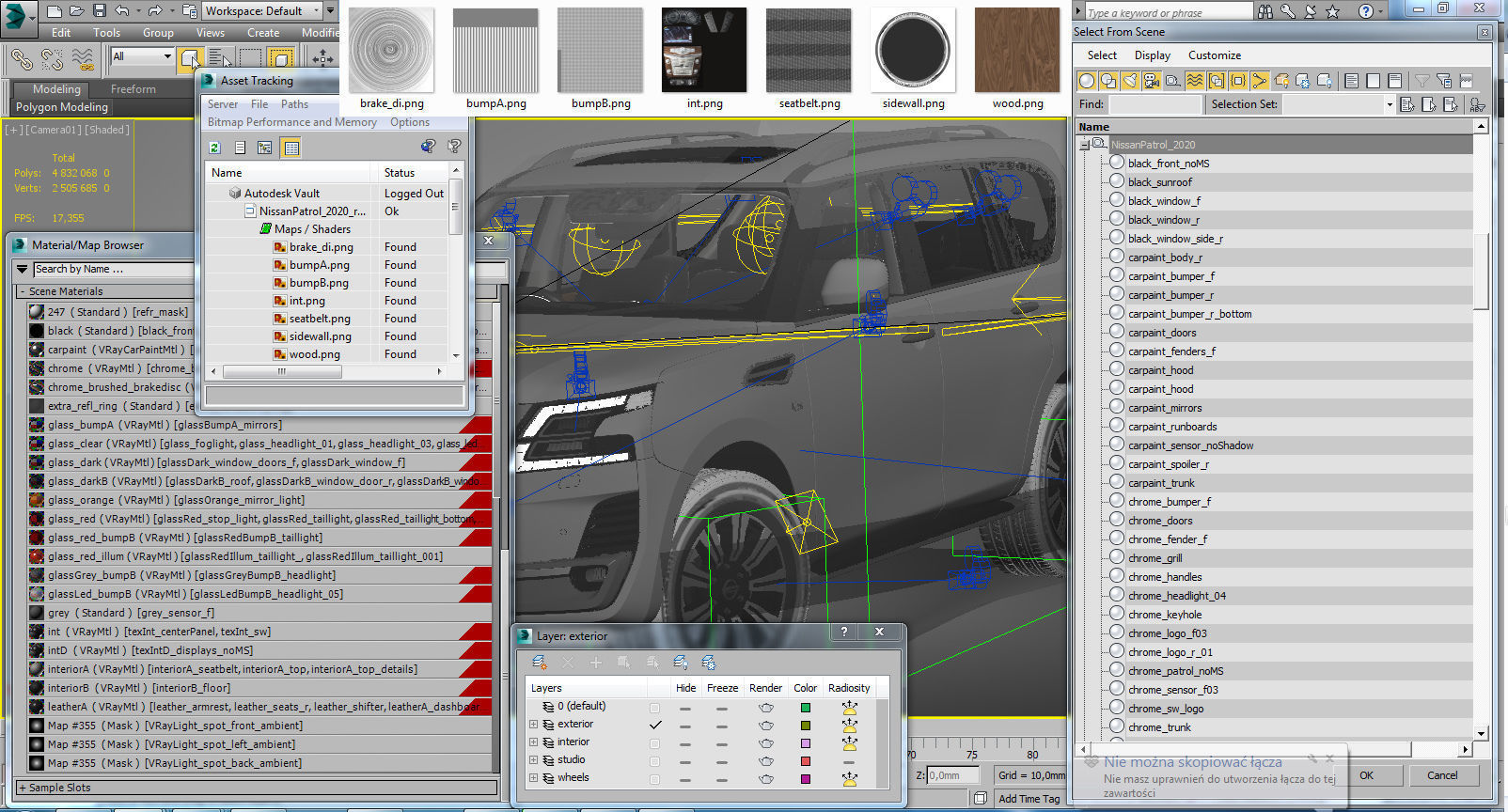
Task: Open the Edit menu
Action: click(x=61, y=33)
